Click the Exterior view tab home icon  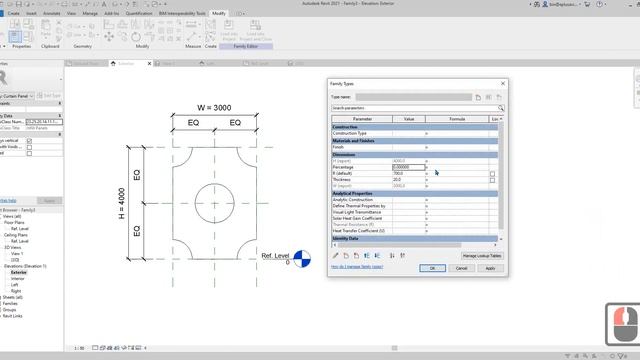pos(113,63)
